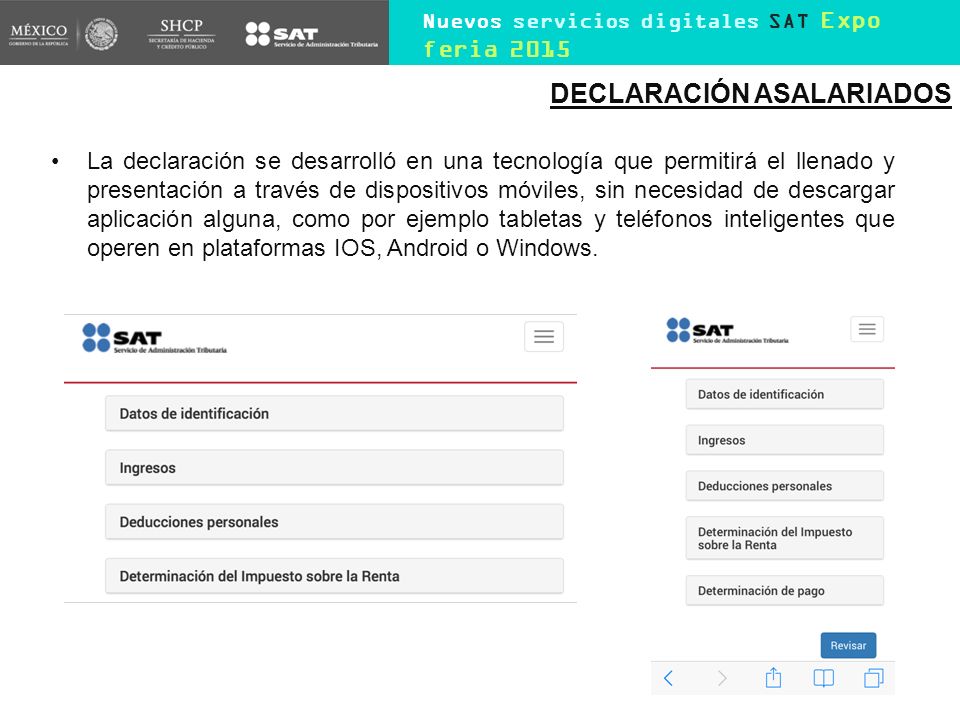Expand Deducciones personales in phone view
The height and width of the screenshot is (720, 960).
784,486
